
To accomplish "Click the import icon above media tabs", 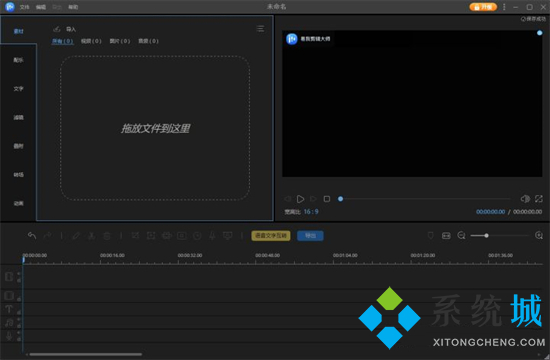I will click(x=57, y=29).
